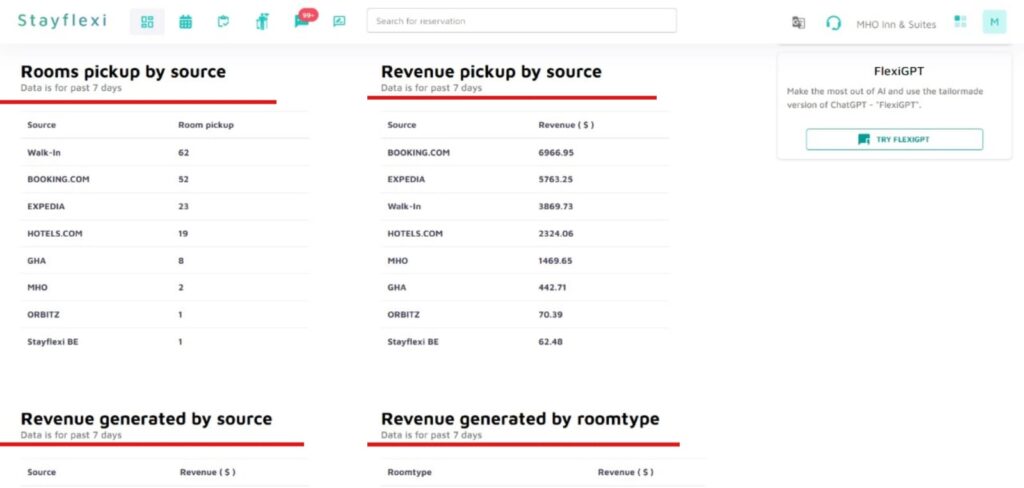Open the housekeeping icon in top bar
The width and height of the screenshot is (1024, 488).
[x=263, y=22]
